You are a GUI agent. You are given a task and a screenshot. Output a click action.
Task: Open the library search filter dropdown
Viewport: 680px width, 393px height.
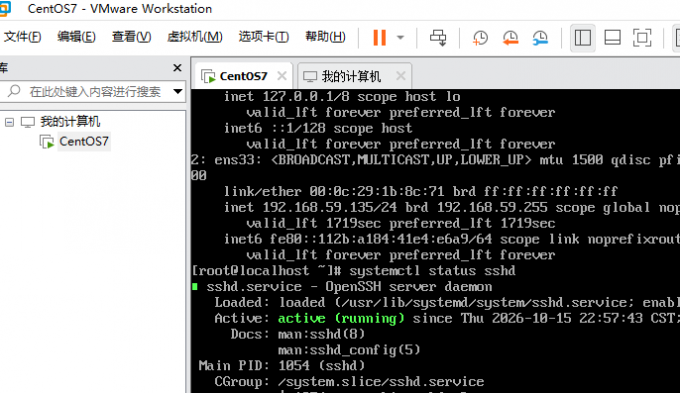(x=177, y=92)
